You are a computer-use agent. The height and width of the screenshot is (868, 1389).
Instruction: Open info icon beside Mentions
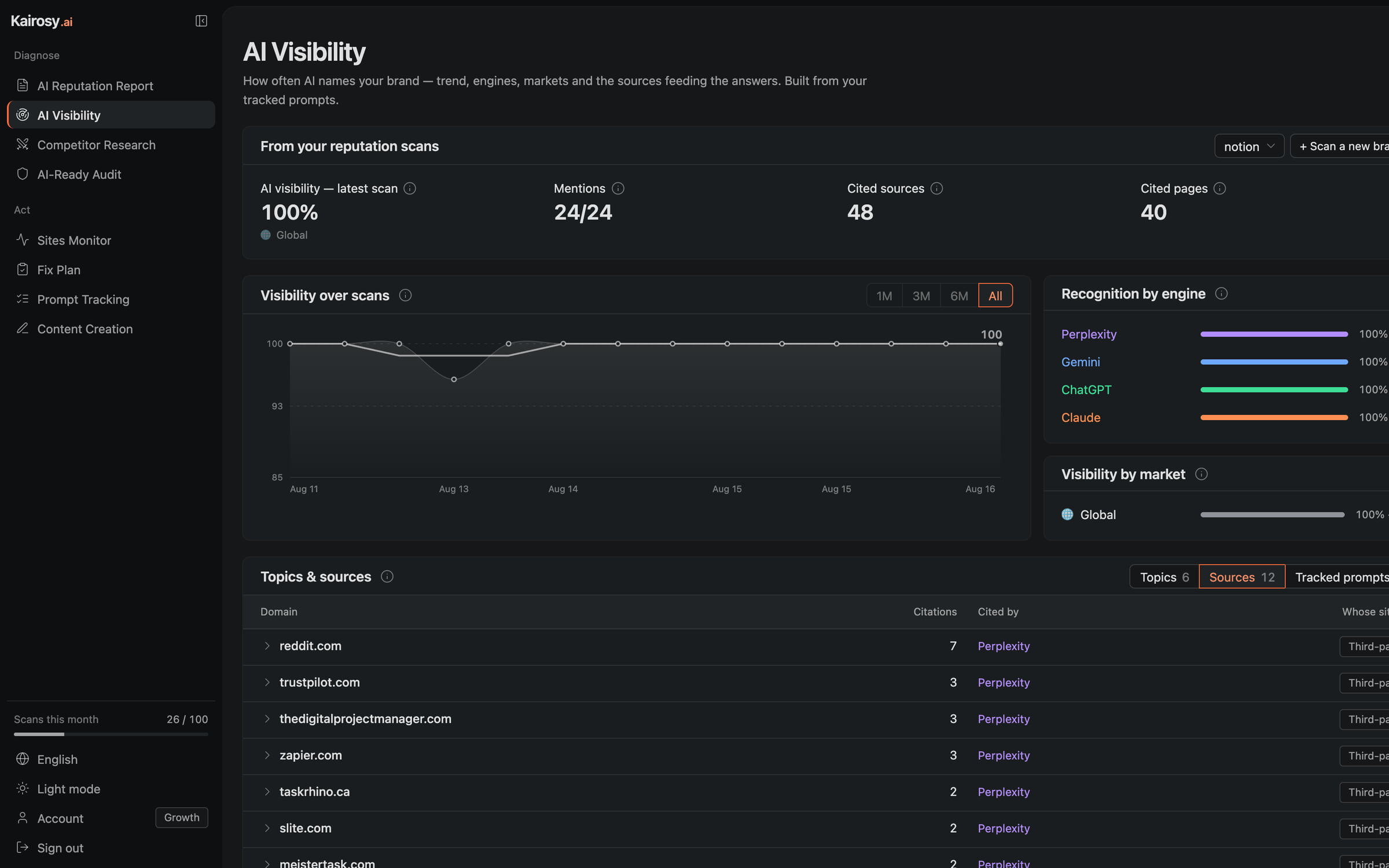coord(618,189)
